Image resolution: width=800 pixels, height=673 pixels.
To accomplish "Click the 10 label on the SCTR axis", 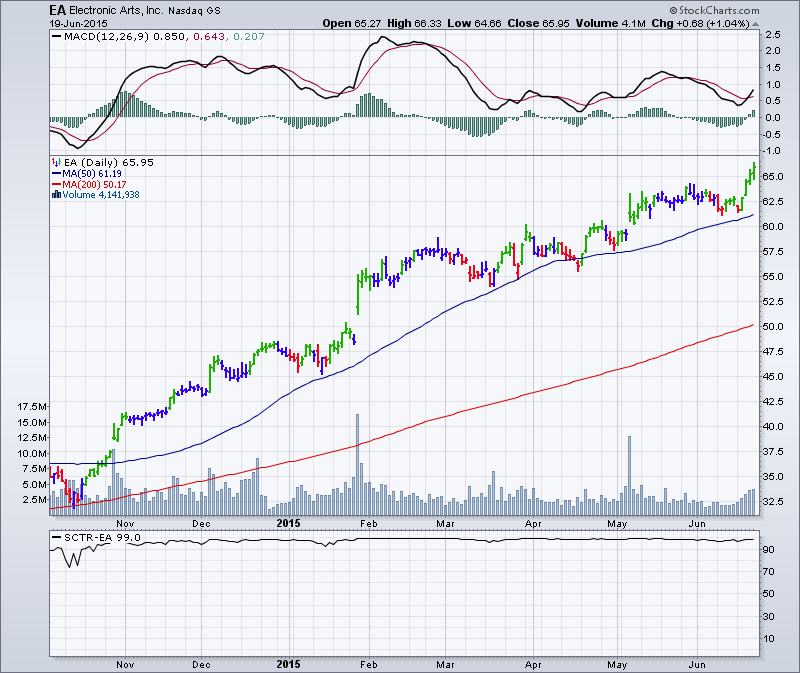I will pyautogui.click(x=768, y=638).
